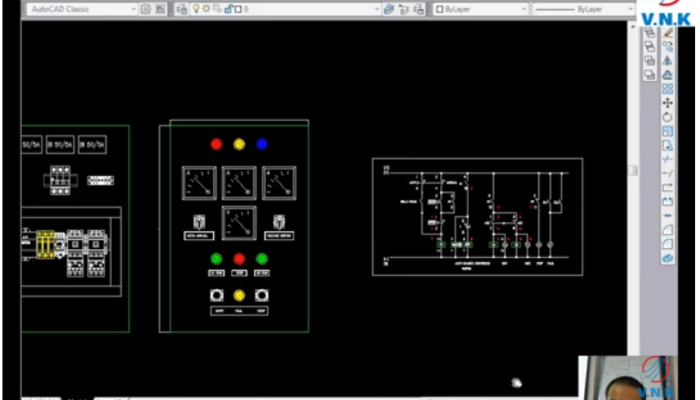Screen dimensions: 700x400
Task: Select the Offset tool
Action: (x=667, y=75)
